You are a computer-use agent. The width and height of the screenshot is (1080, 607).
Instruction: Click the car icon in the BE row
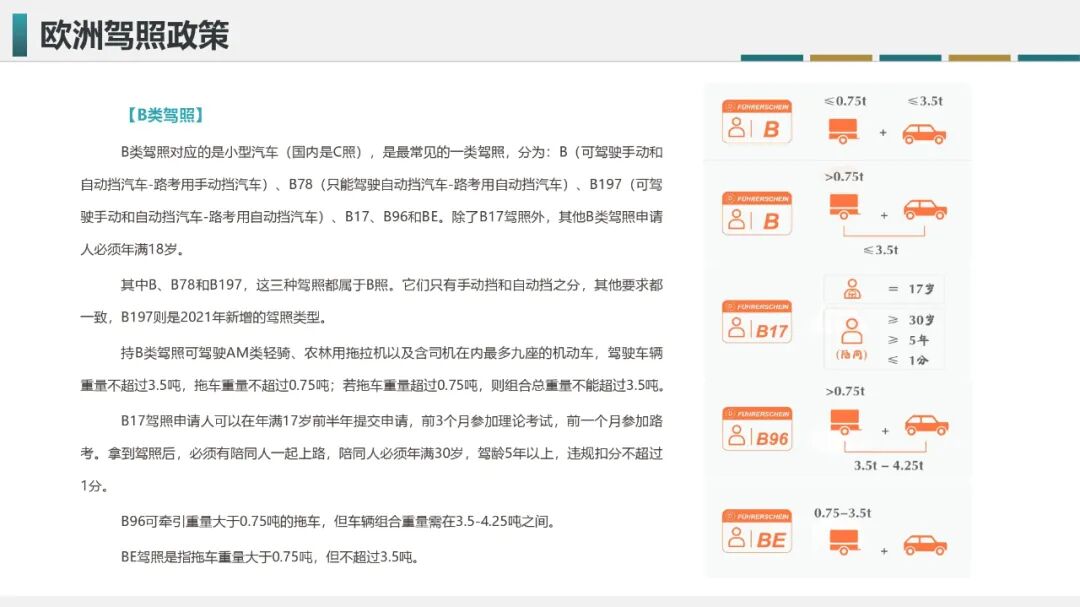click(x=925, y=545)
